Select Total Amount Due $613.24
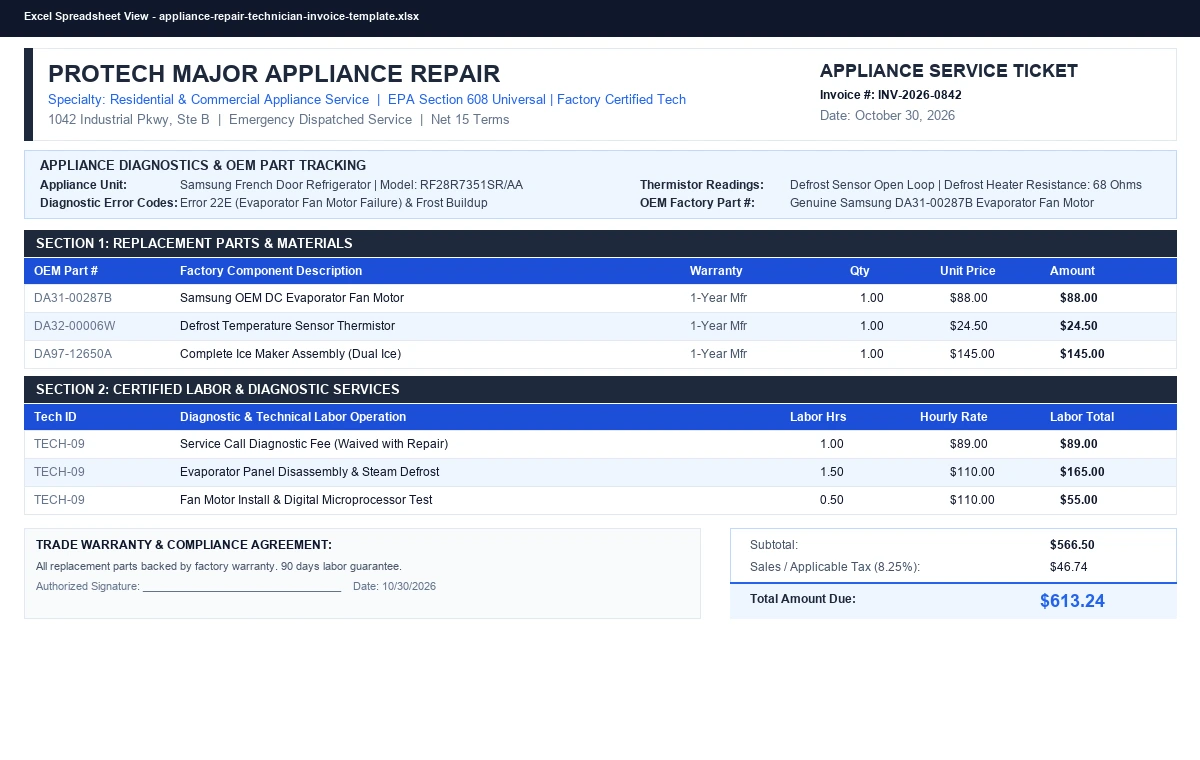 tap(1072, 601)
